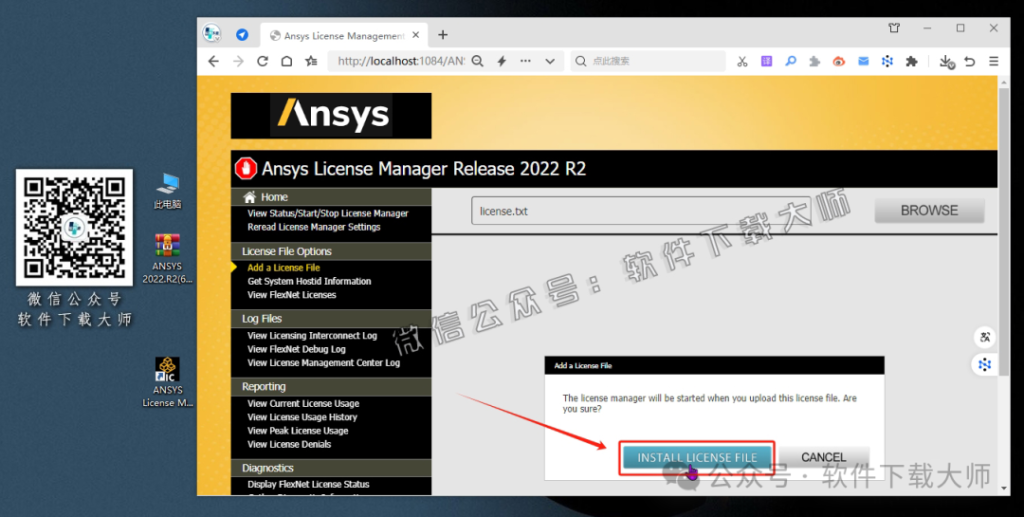Open View FlexNet Debug Log
This screenshot has width=1024, height=517.
296,349
